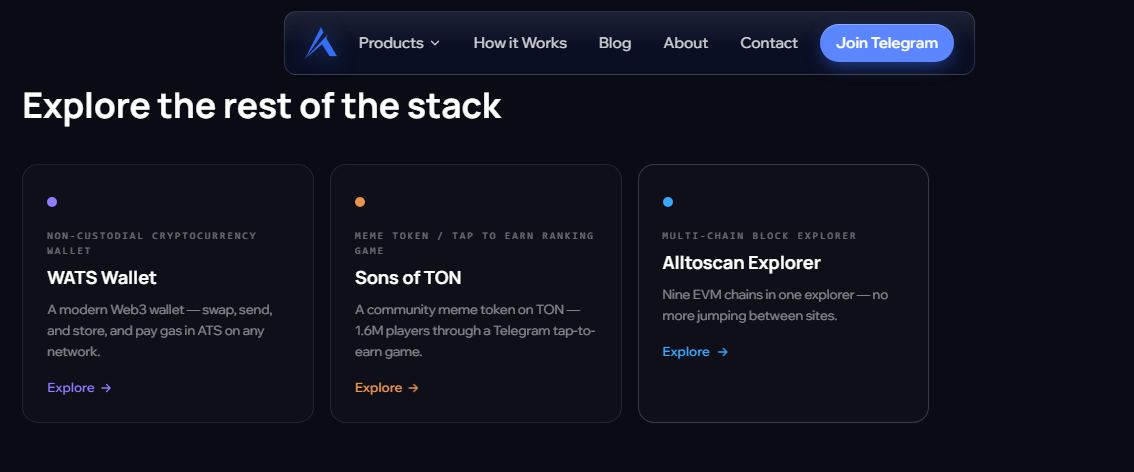Viewport: 1134px width, 472px height.
Task: Click the Explore link on Alltoscan Explorer card
Action: point(695,351)
